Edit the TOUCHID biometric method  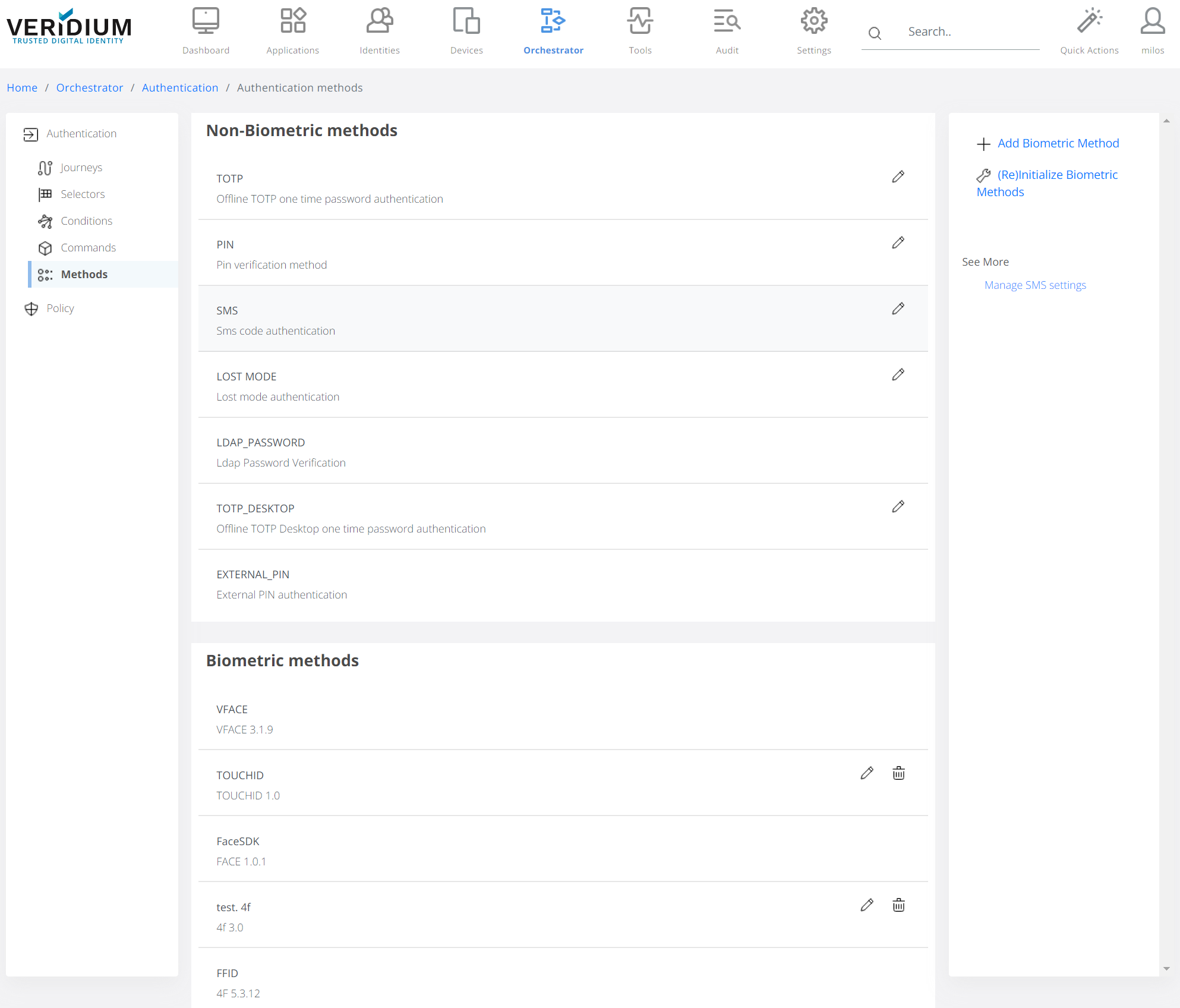[x=867, y=773]
